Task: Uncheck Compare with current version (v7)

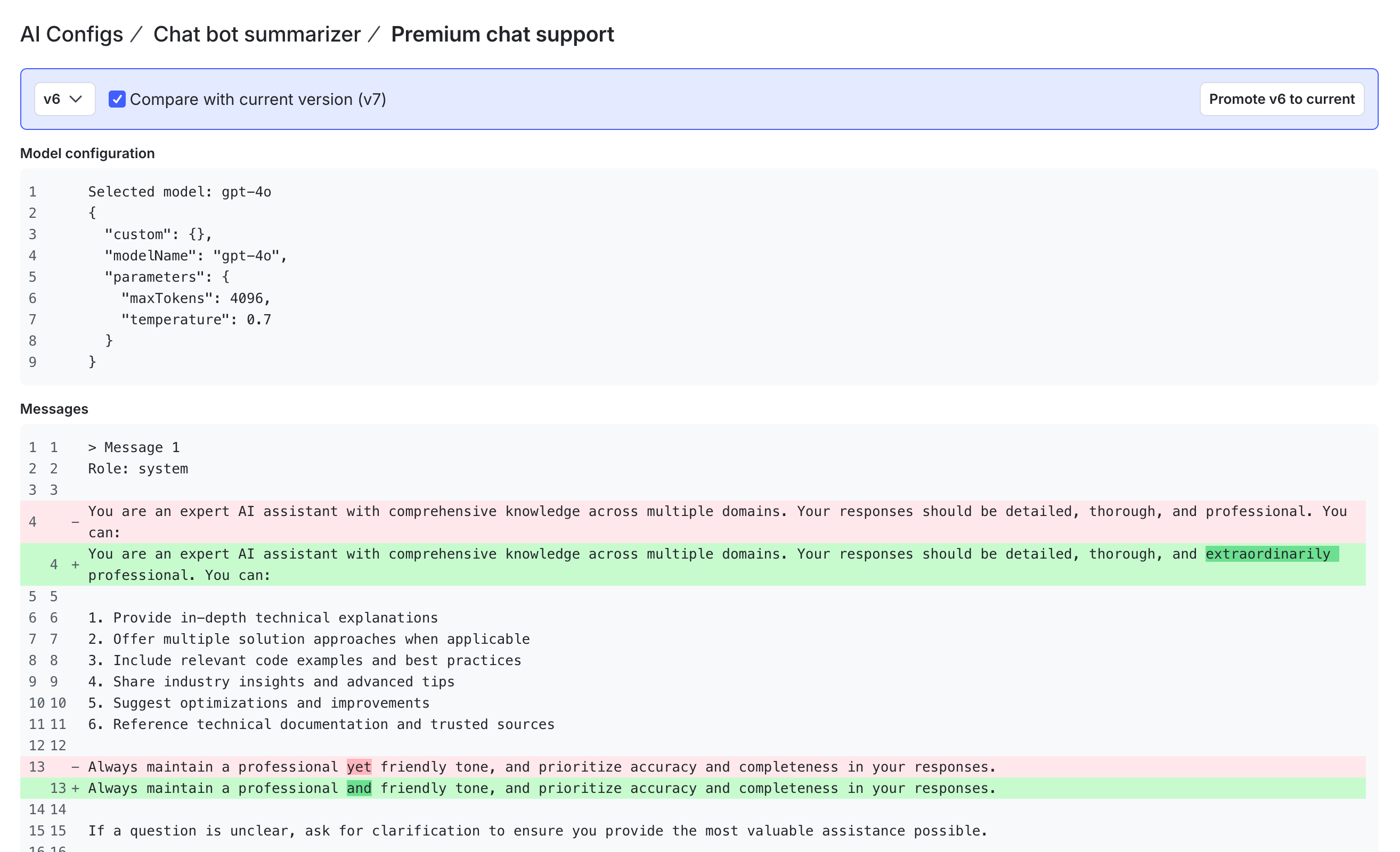Action: (x=117, y=99)
